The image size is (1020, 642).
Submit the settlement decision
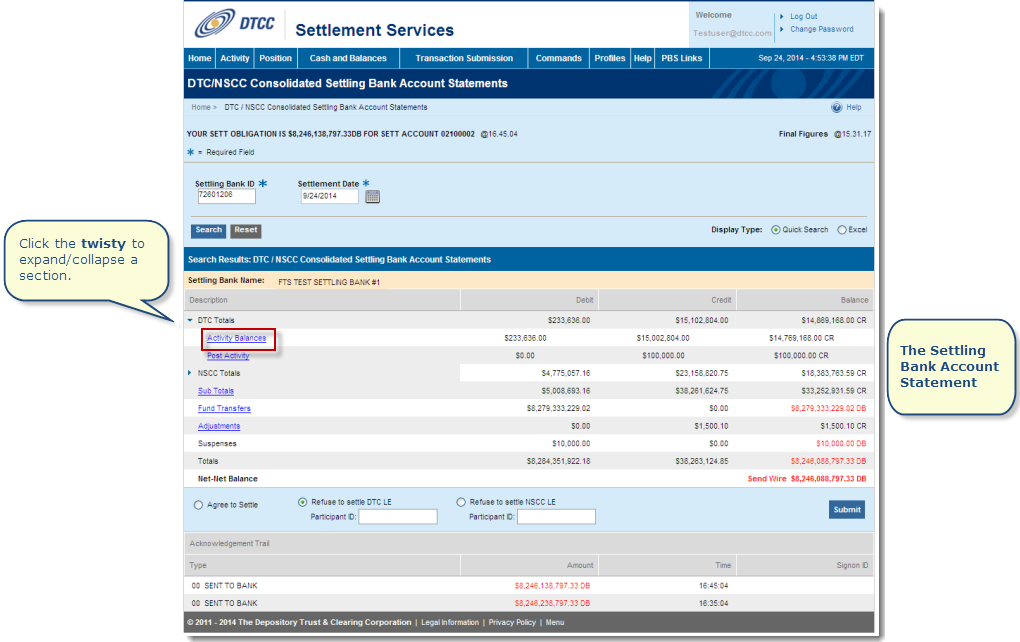846,509
